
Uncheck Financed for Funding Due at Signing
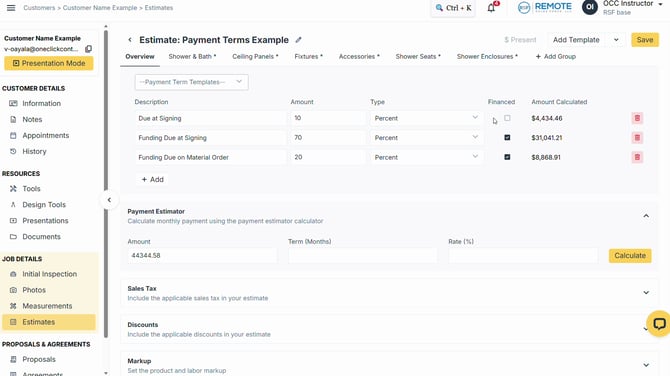click(507, 138)
